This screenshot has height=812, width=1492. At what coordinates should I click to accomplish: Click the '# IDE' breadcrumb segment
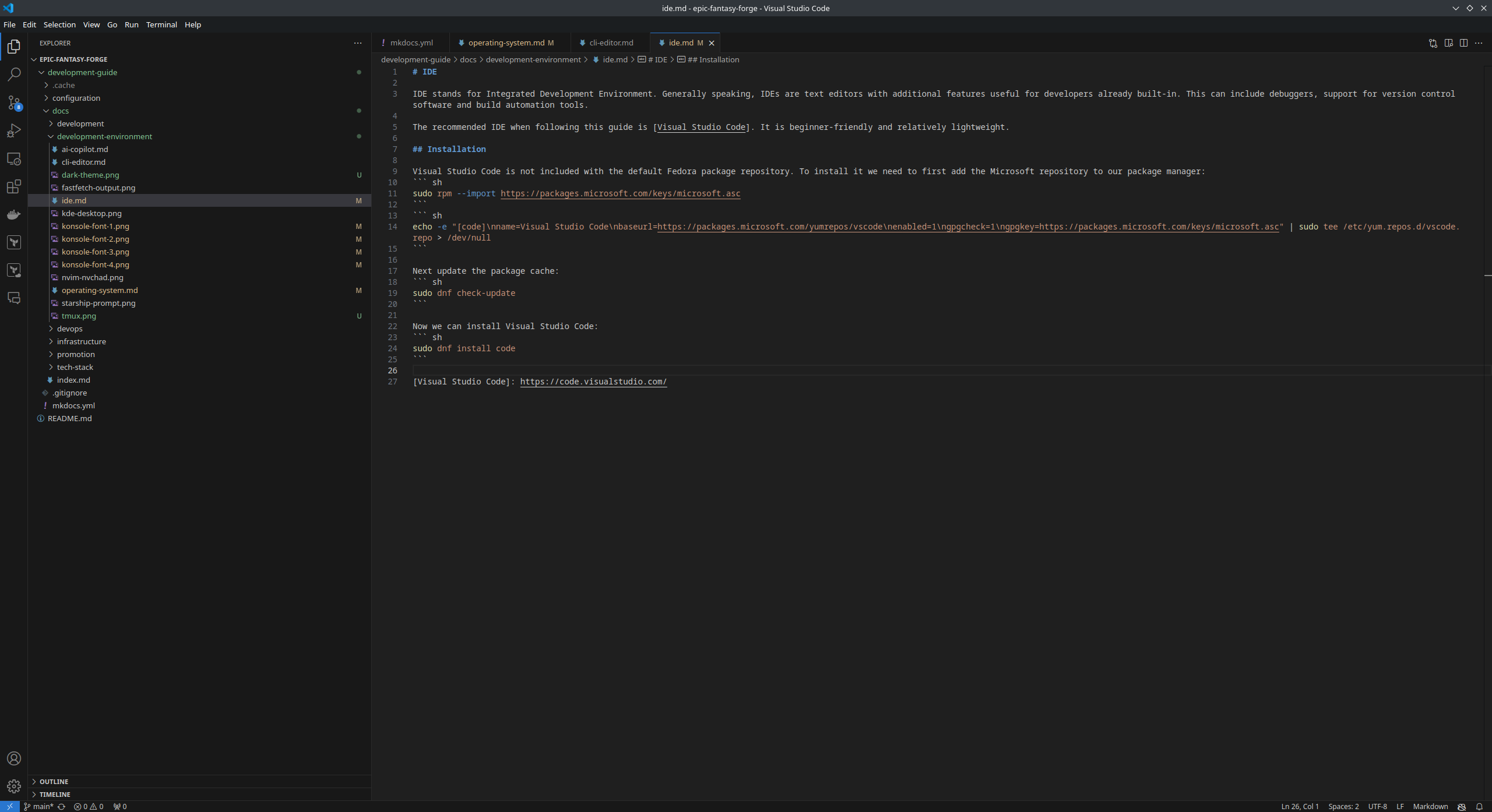(x=653, y=60)
